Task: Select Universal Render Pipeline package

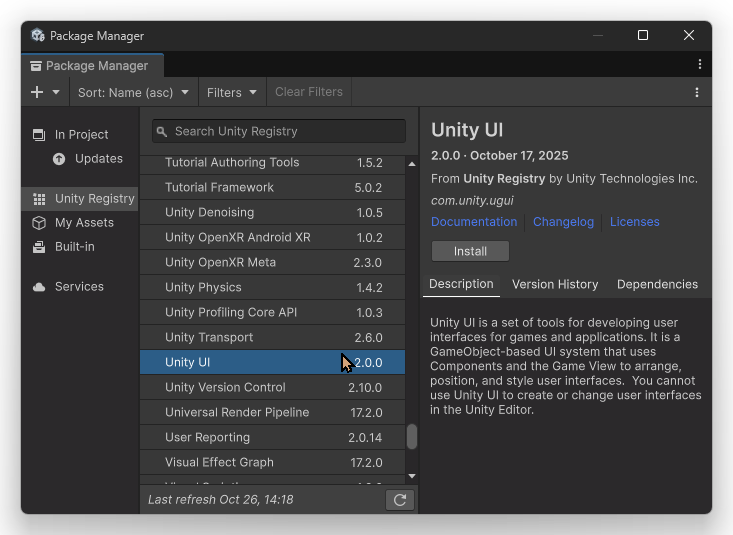Action: (237, 412)
